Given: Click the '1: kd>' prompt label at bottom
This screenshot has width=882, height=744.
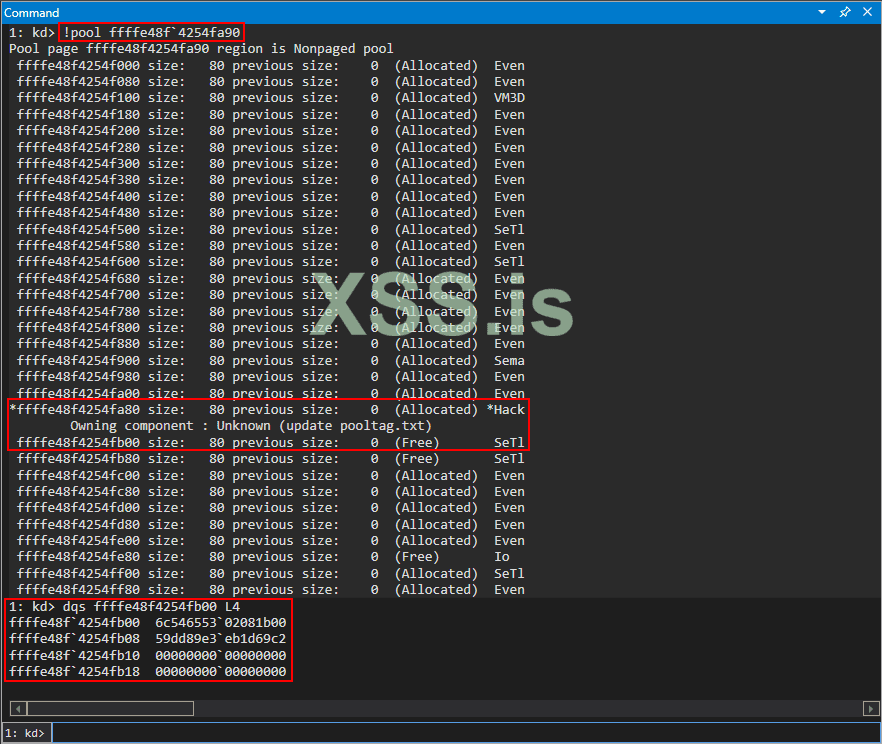Looking at the screenshot, I should [25, 733].
